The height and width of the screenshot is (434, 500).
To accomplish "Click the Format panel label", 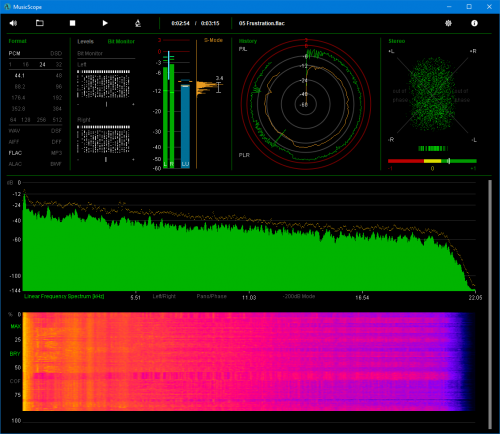I will click(x=17, y=41).
